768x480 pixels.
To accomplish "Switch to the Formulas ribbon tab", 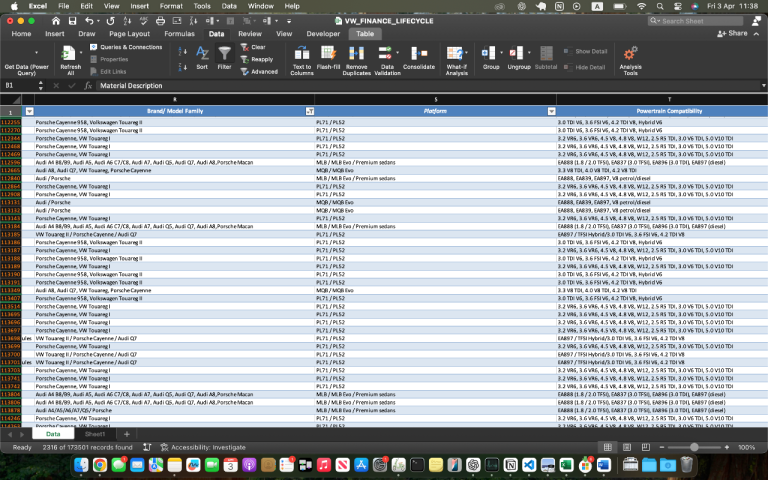I will pos(179,33).
